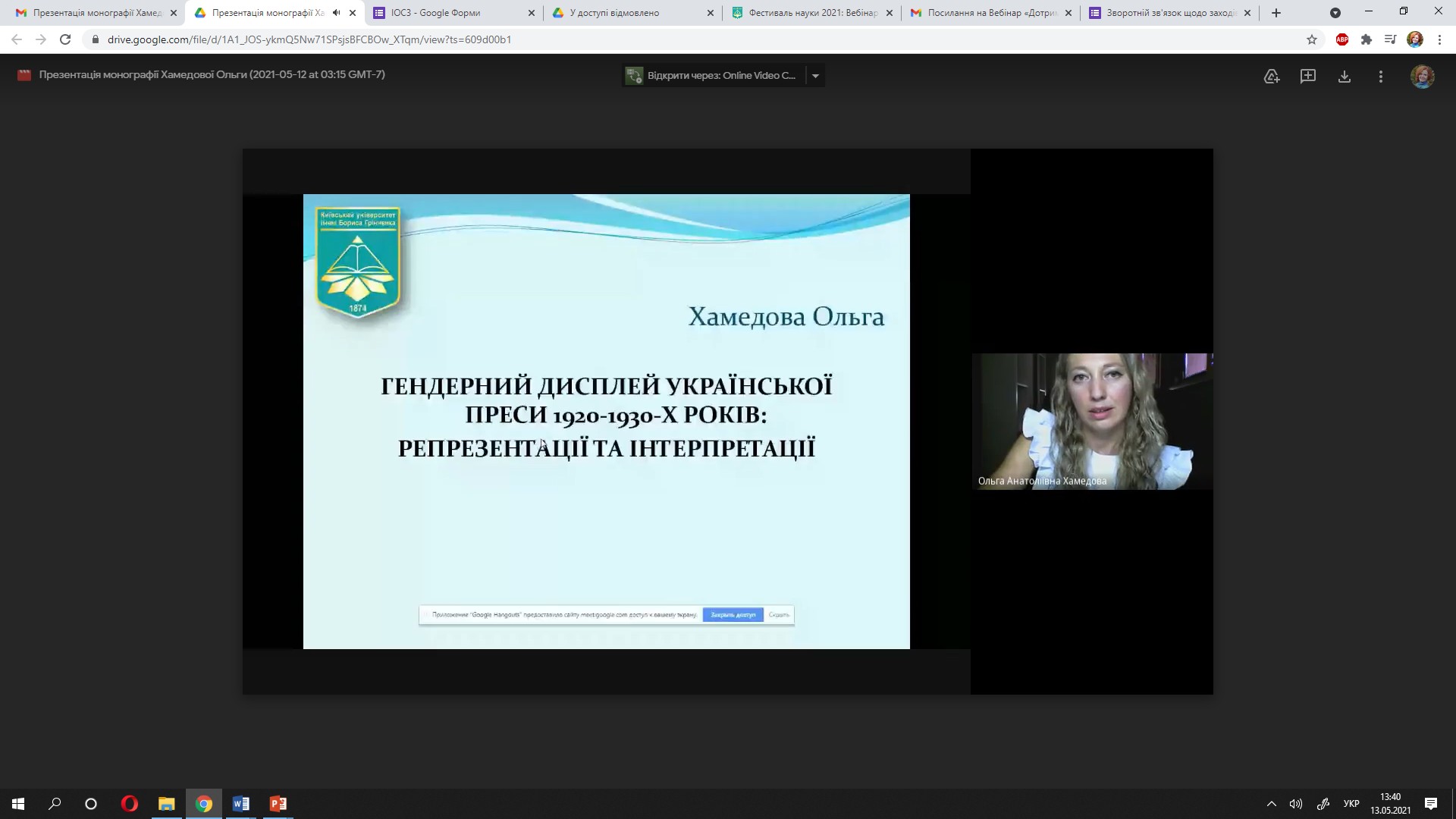Reload the current page
This screenshot has height=819, width=1456.
pyautogui.click(x=65, y=39)
